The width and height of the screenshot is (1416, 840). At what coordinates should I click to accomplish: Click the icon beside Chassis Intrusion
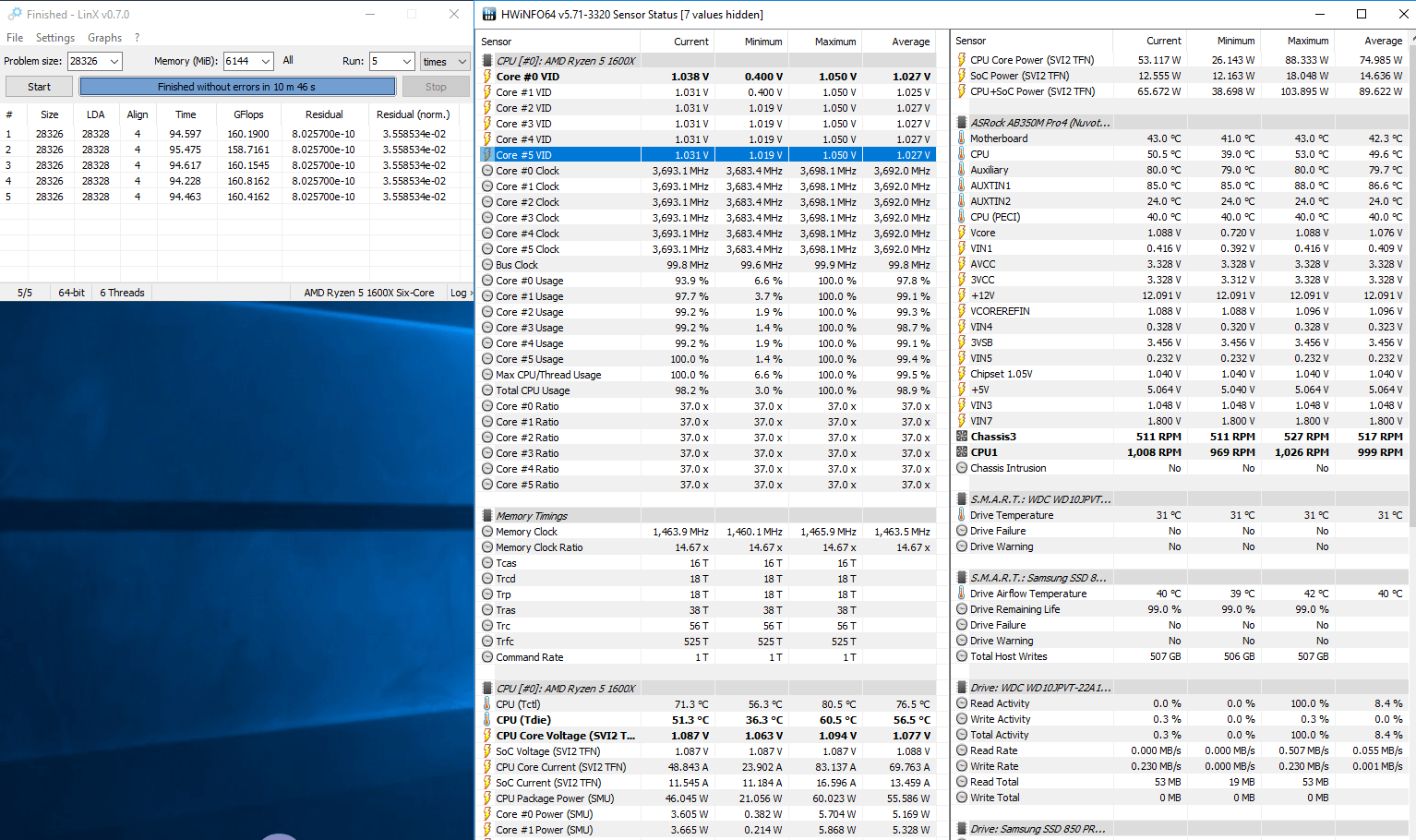(962, 468)
